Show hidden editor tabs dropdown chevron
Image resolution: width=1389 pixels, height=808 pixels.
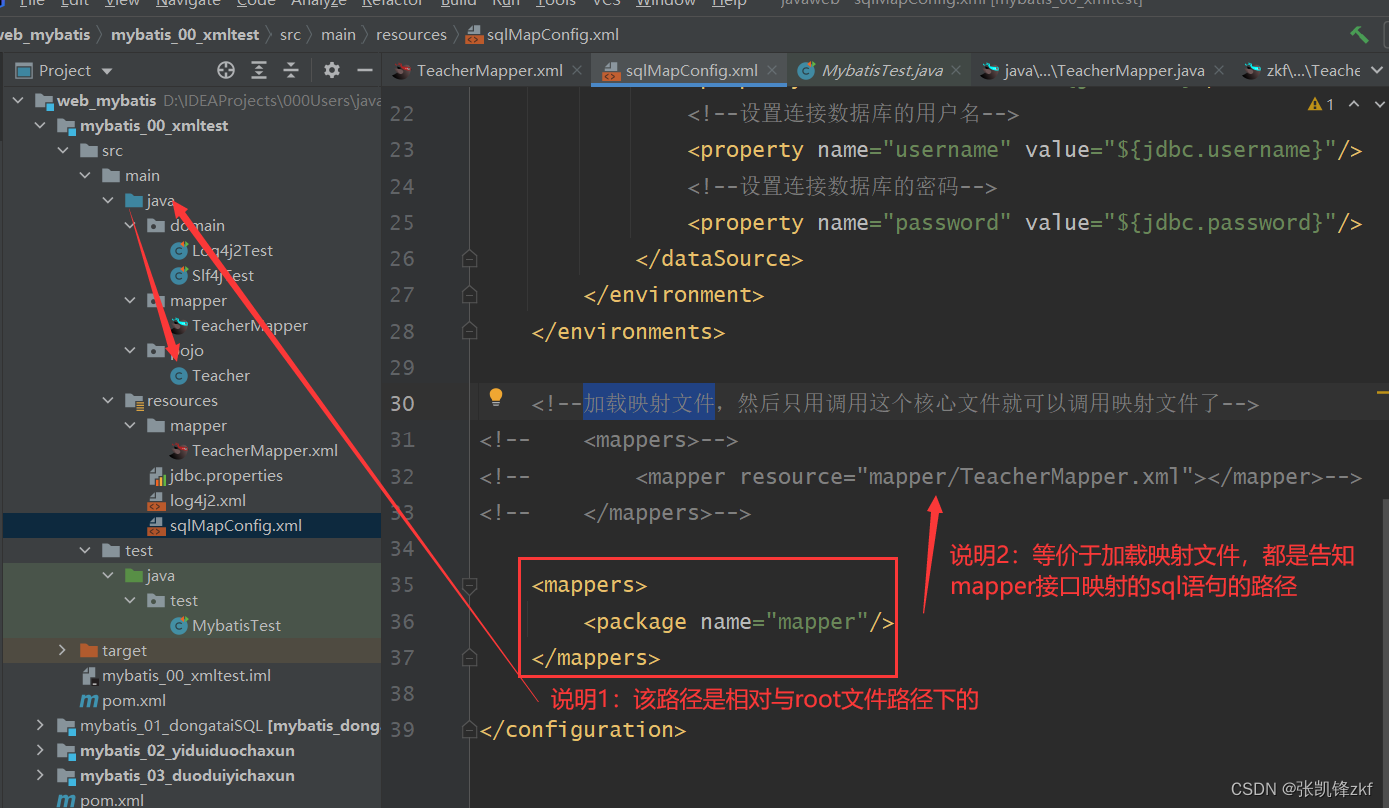coord(1378,71)
